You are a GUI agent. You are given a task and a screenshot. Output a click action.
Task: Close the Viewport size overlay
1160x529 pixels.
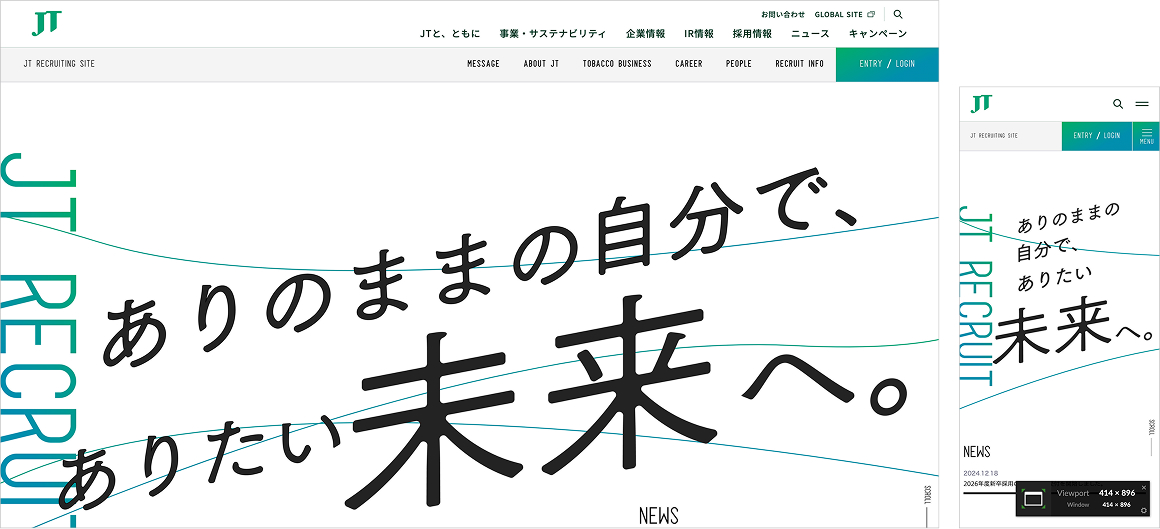(x=1144, y=488)
